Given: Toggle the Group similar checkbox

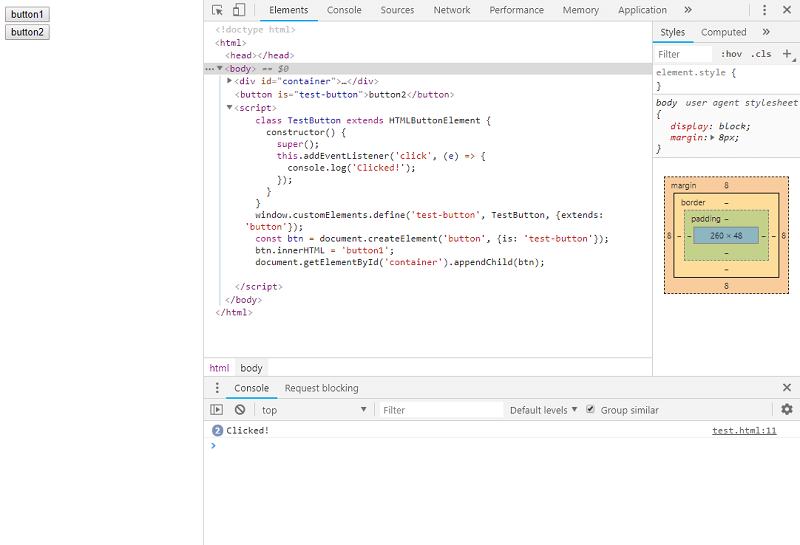Looking at the screenshot, I should click(590, 410).
